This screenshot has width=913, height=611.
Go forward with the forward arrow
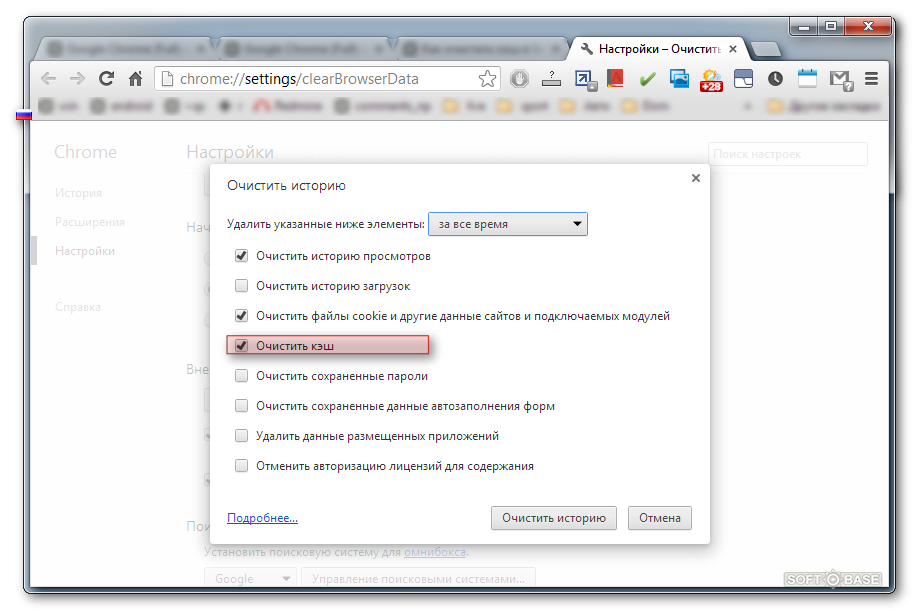click(77, 79)
